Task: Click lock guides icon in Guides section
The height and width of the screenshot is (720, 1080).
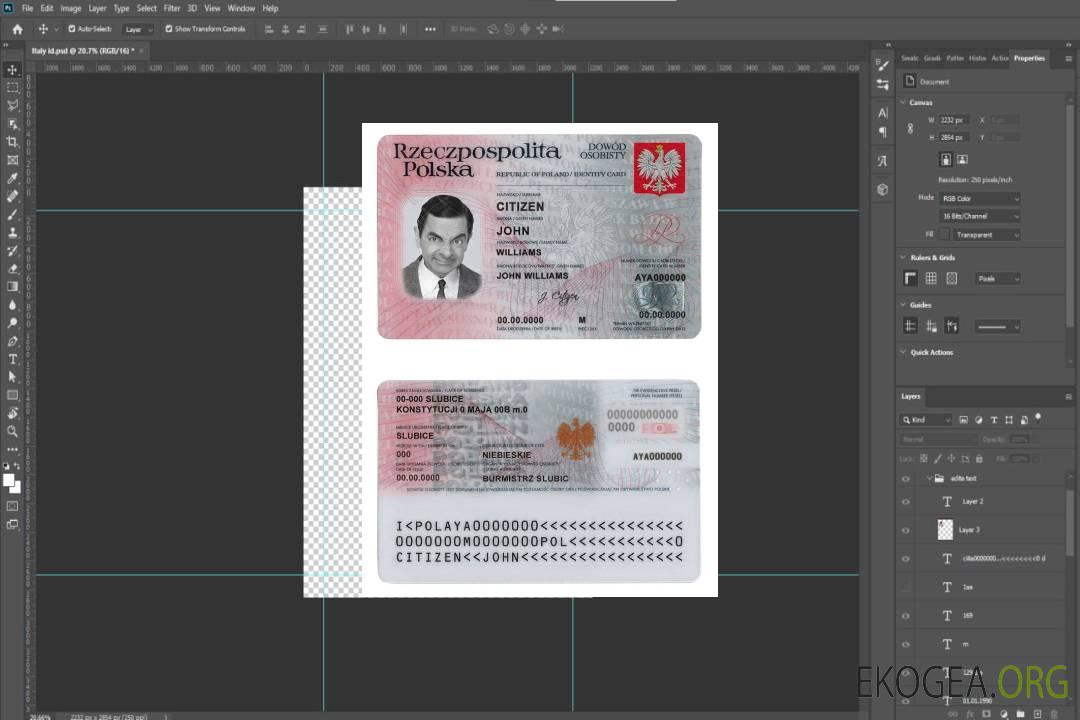Action: pos(931,326)
